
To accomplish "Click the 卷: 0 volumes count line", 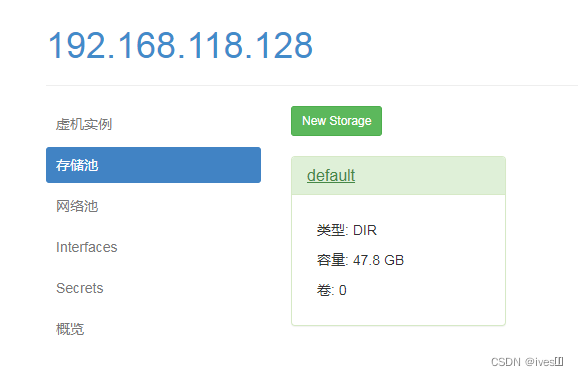I will [x=331, y=290].
